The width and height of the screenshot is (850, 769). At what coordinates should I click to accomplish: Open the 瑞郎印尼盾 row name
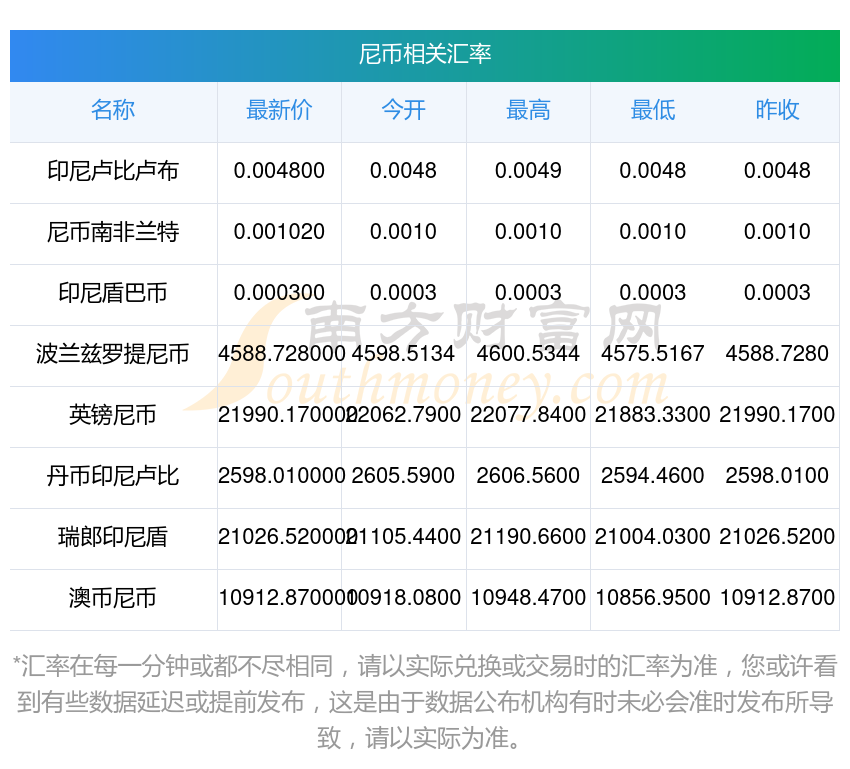[x=113, y=537]
